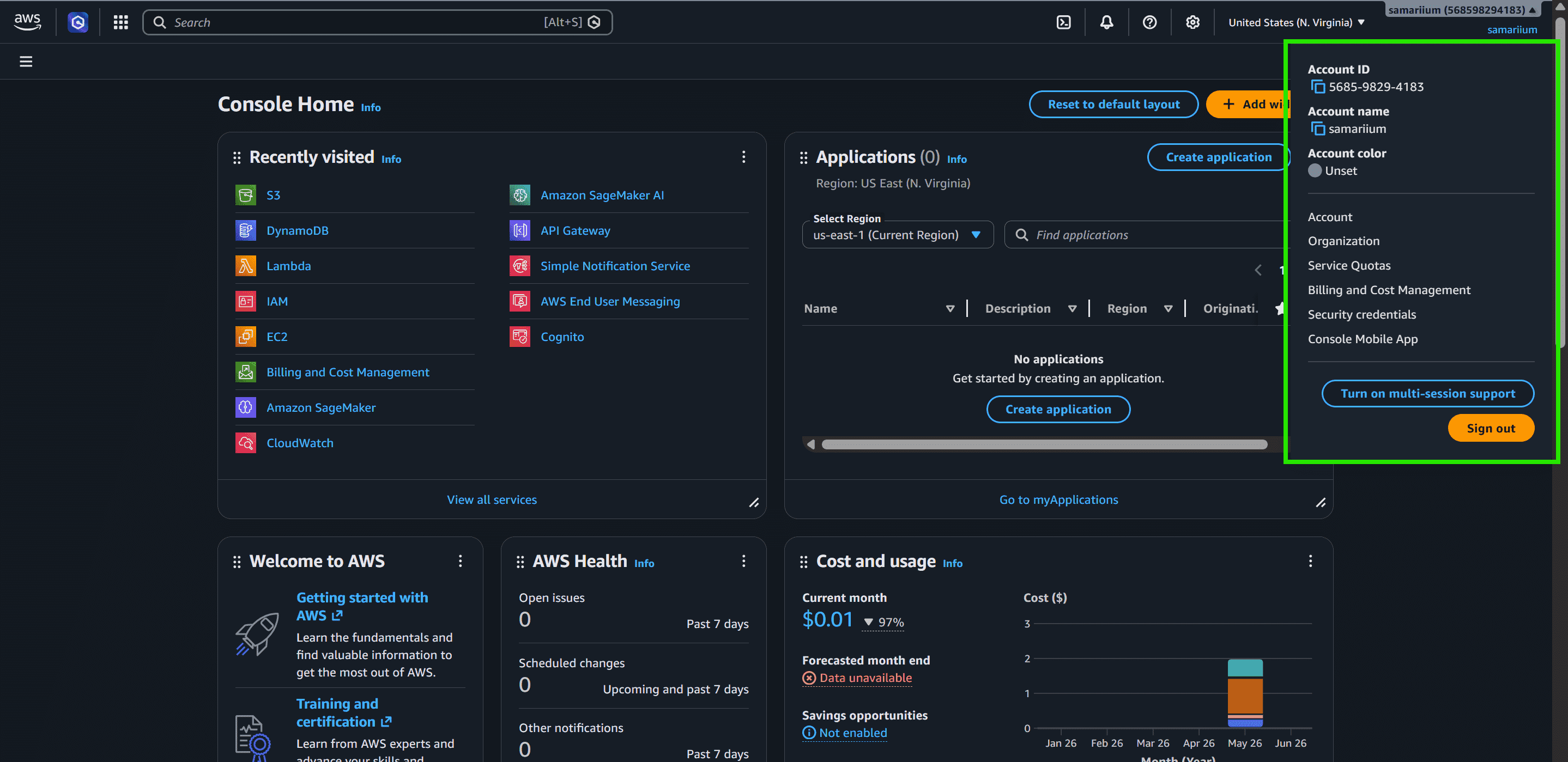Open Training and certification link
Image resolution: width=1568 pixels, height=762 pixels.
[344, 713]
